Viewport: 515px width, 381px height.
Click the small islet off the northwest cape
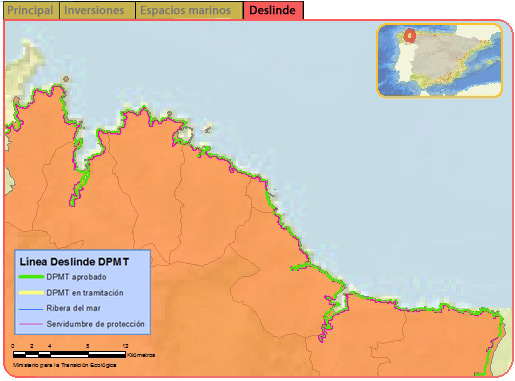(x=66, y=79)
